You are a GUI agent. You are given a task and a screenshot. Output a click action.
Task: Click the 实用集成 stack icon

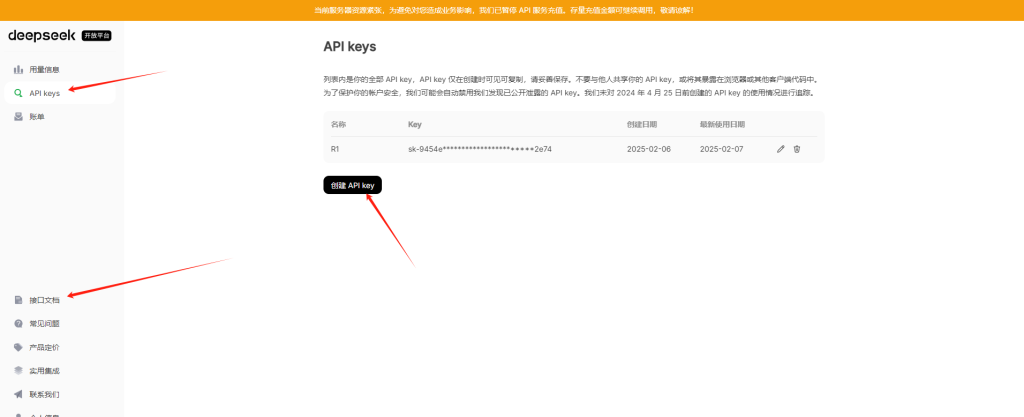(19, 371)
